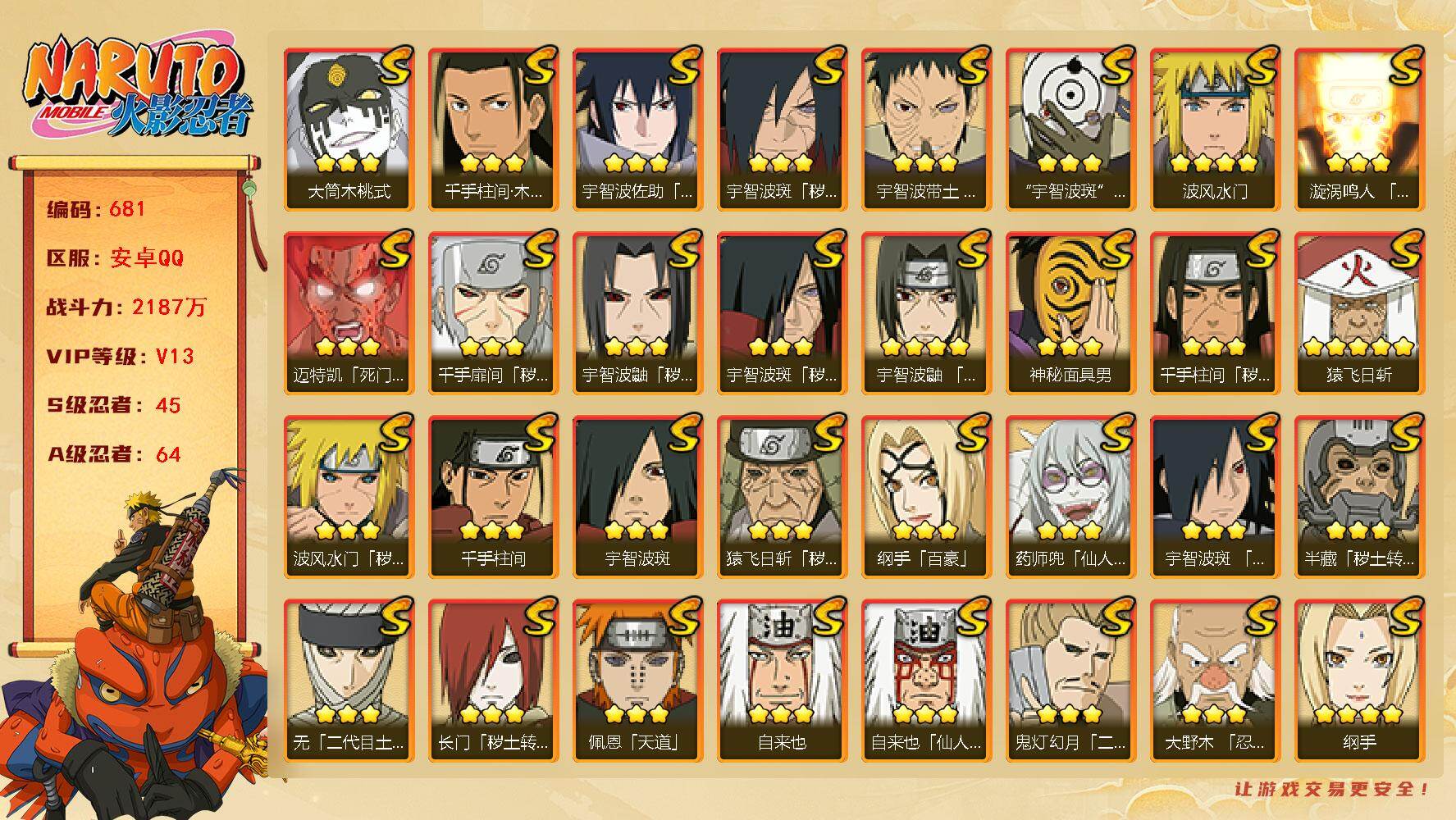Click the 战斗力：2187万 stat

[x=127, y=307]
